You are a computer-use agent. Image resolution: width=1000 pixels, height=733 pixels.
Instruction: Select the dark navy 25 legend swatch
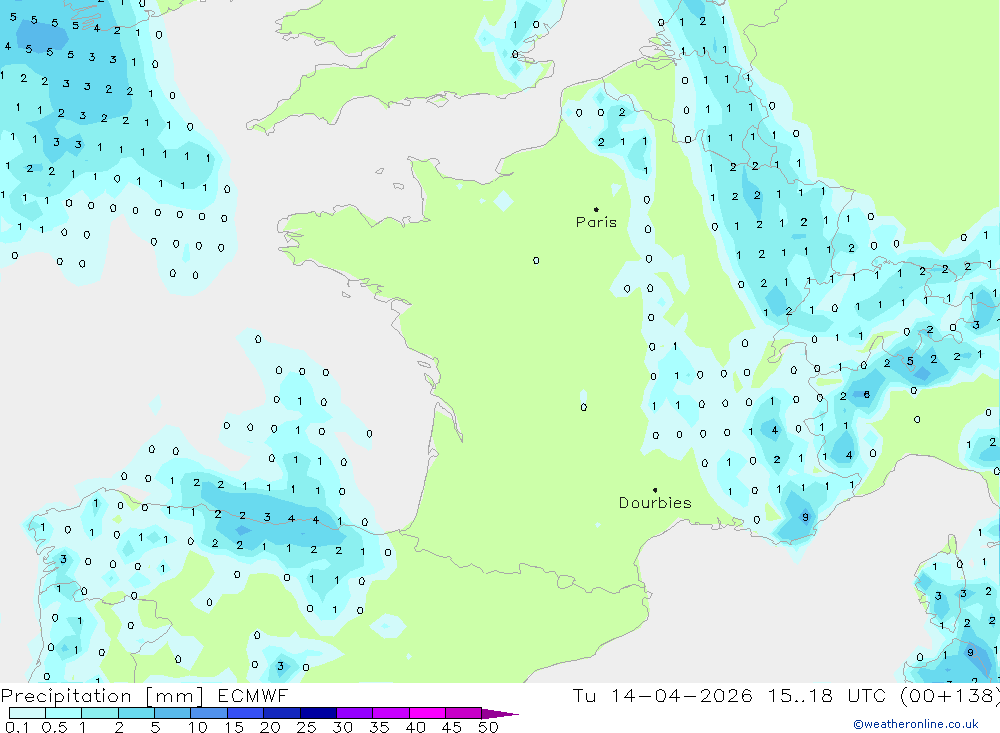pos(318,713)
